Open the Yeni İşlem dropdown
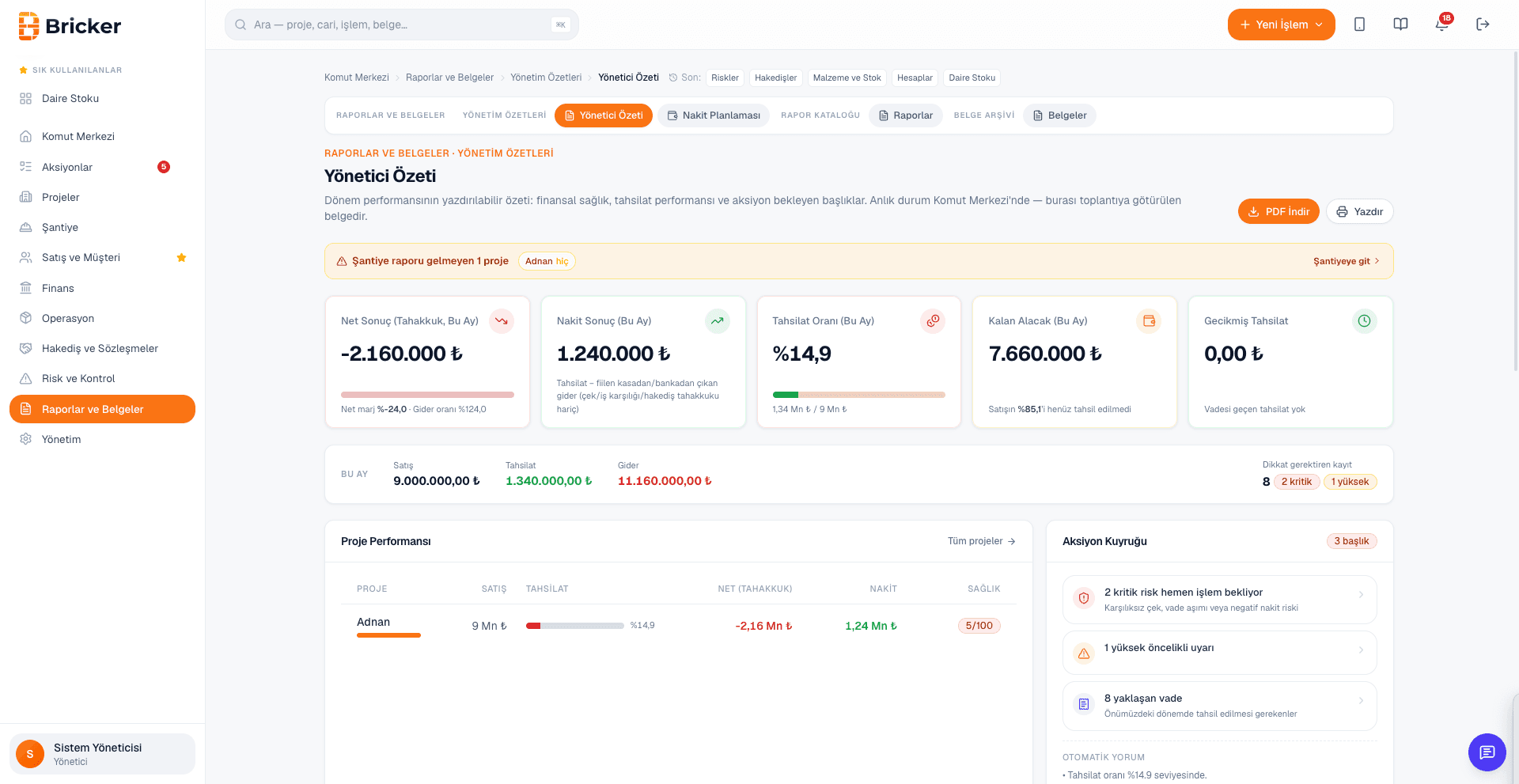1519x784 pixels. coord(1281,25)
